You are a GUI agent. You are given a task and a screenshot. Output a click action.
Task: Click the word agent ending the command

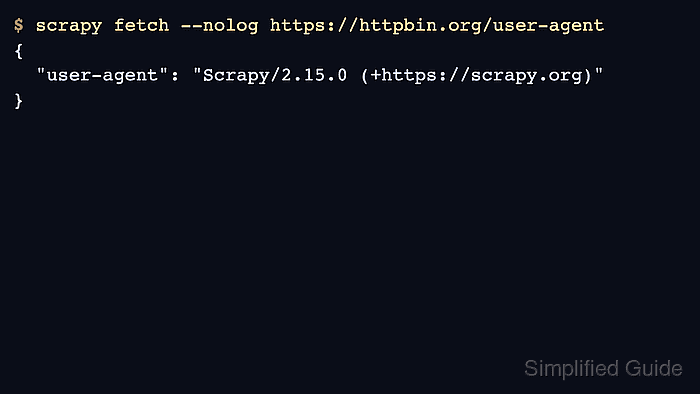point(576,26)
